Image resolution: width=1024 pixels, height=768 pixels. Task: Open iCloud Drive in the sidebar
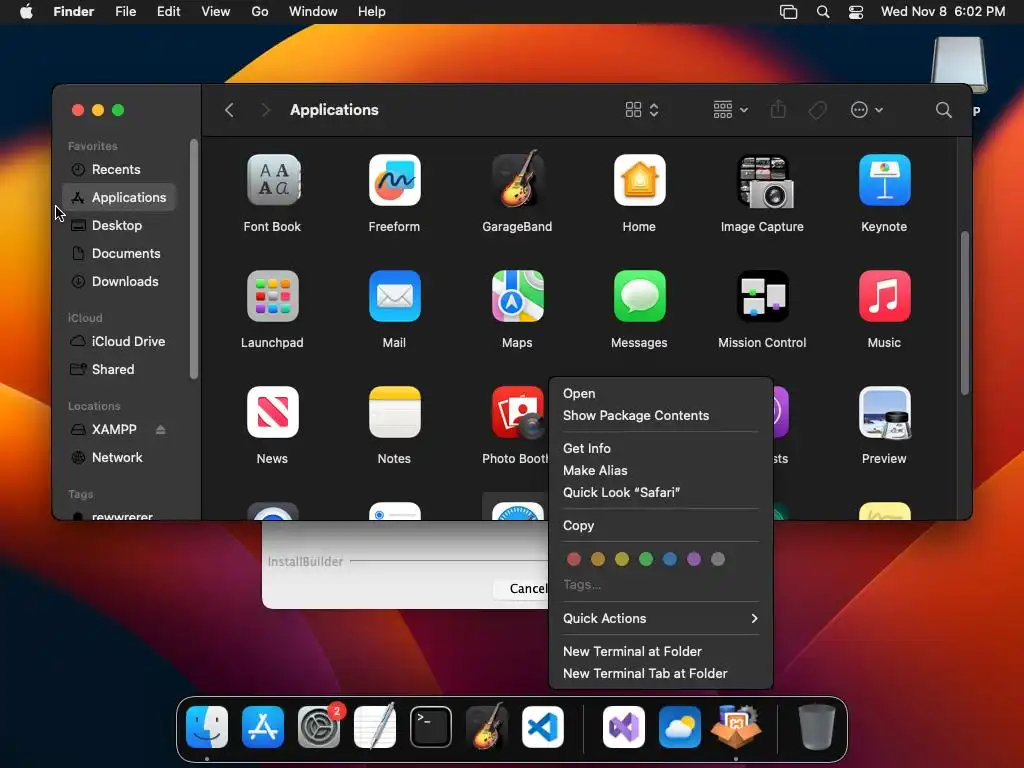pyautogui.click(x=119, y=342)
